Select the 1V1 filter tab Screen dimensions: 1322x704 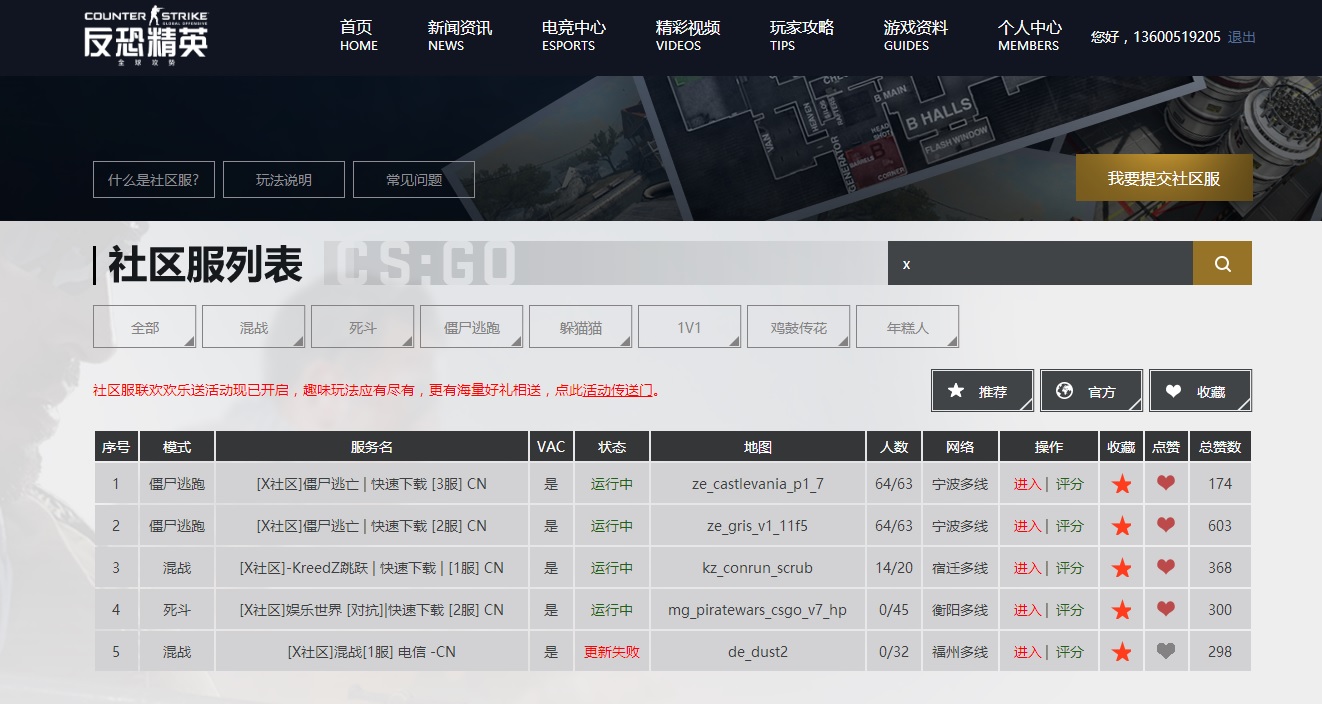pyautogui.click(x=689, y=326)
